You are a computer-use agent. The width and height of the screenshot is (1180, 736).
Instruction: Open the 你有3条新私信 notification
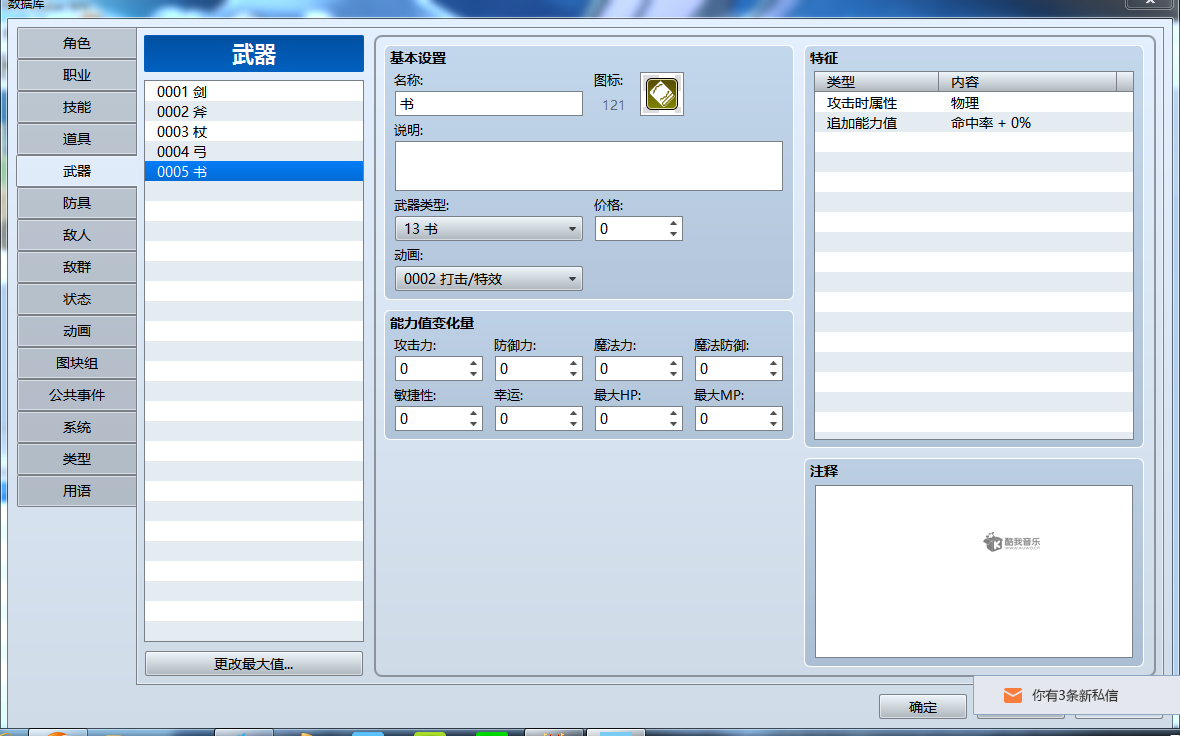[1075, 695]
